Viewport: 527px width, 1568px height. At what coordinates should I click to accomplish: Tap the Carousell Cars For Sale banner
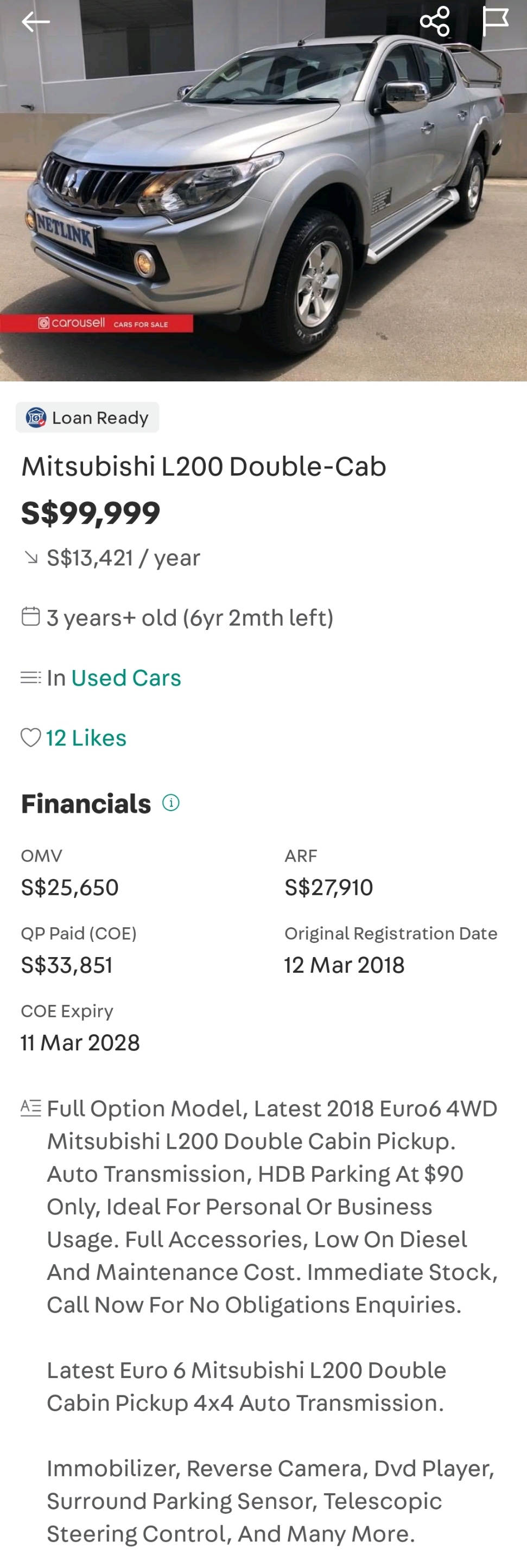97,323
